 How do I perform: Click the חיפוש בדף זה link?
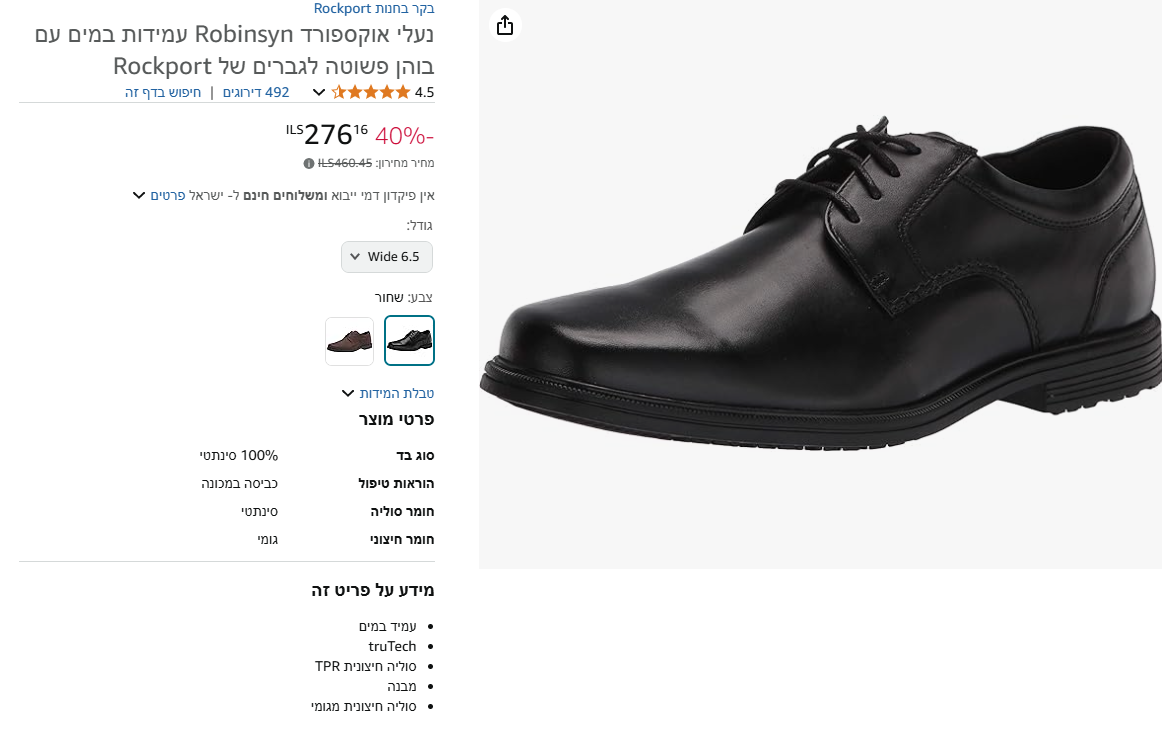[x=163, y=92]
